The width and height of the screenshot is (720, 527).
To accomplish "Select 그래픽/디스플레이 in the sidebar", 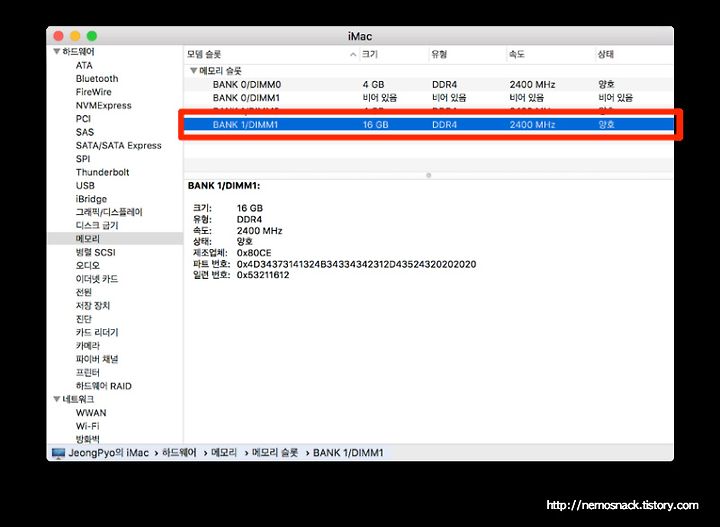I will [x=109, y=212].
